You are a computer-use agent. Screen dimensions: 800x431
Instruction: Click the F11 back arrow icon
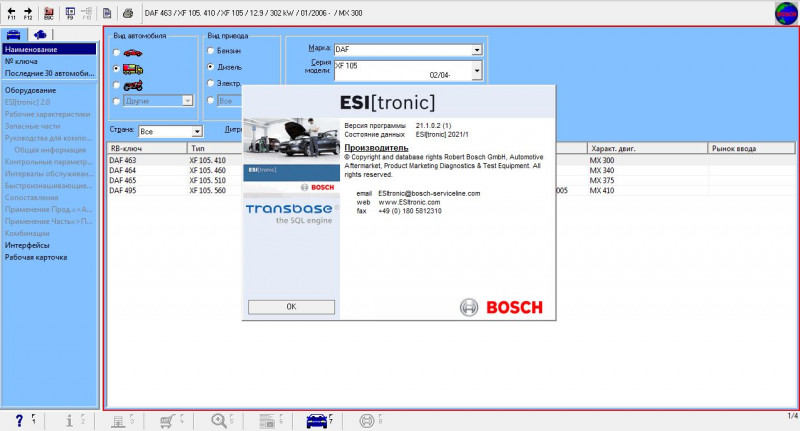11,13
